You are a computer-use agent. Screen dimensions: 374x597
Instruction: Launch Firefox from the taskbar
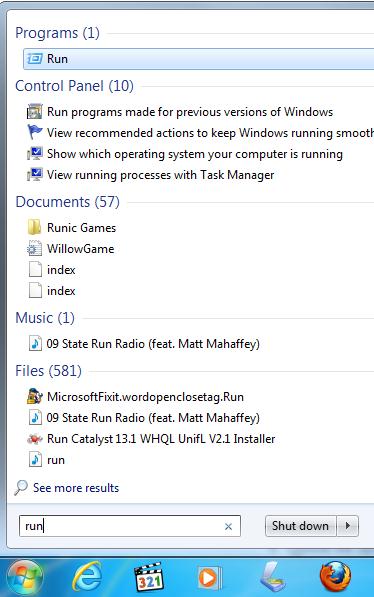[335, 578]
